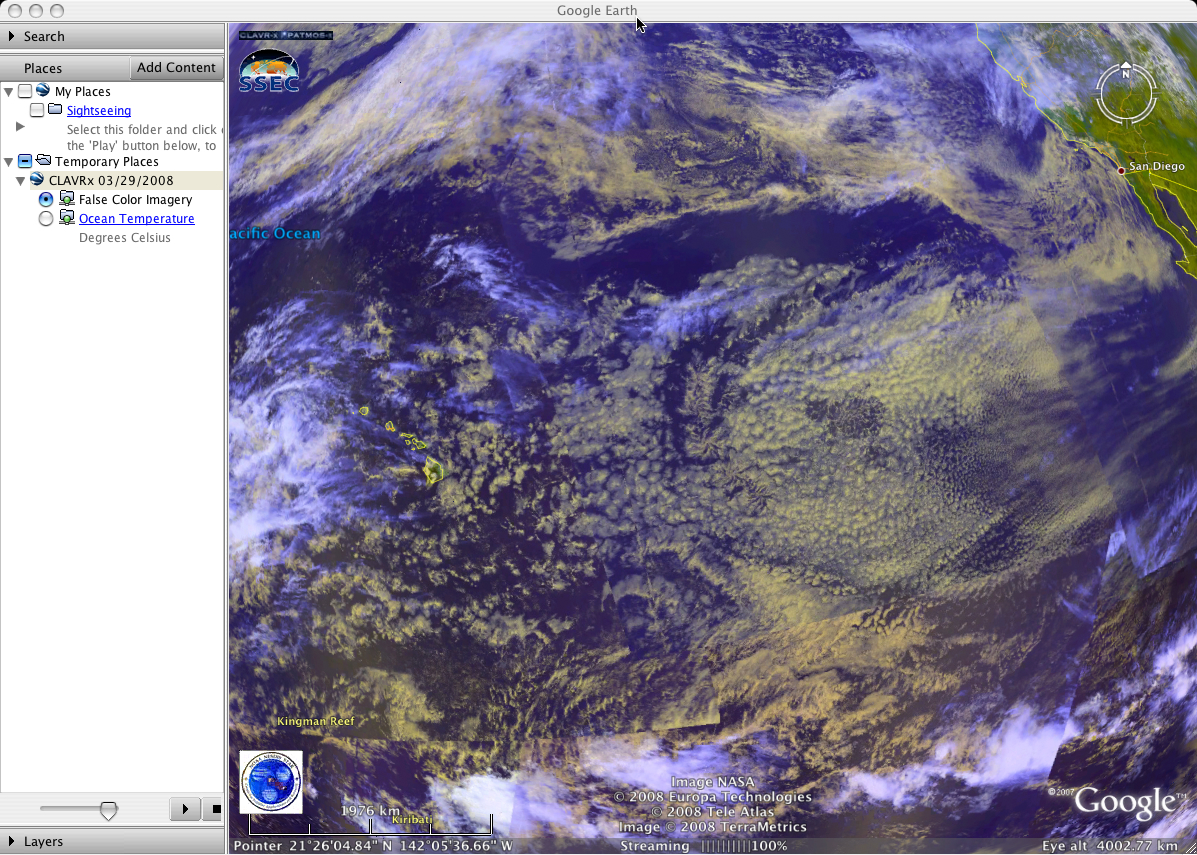Expand the Search panel

11,36
